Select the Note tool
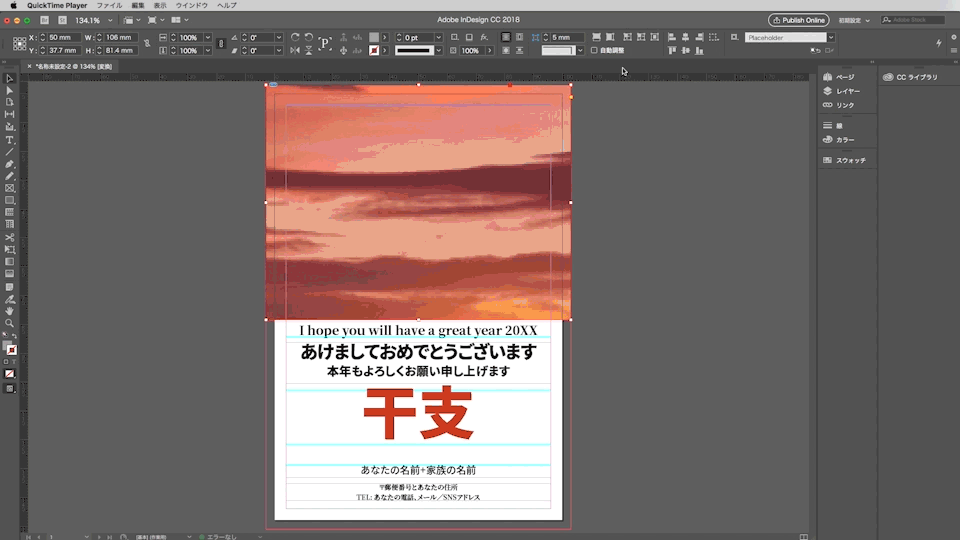 [x=9, y=287]
